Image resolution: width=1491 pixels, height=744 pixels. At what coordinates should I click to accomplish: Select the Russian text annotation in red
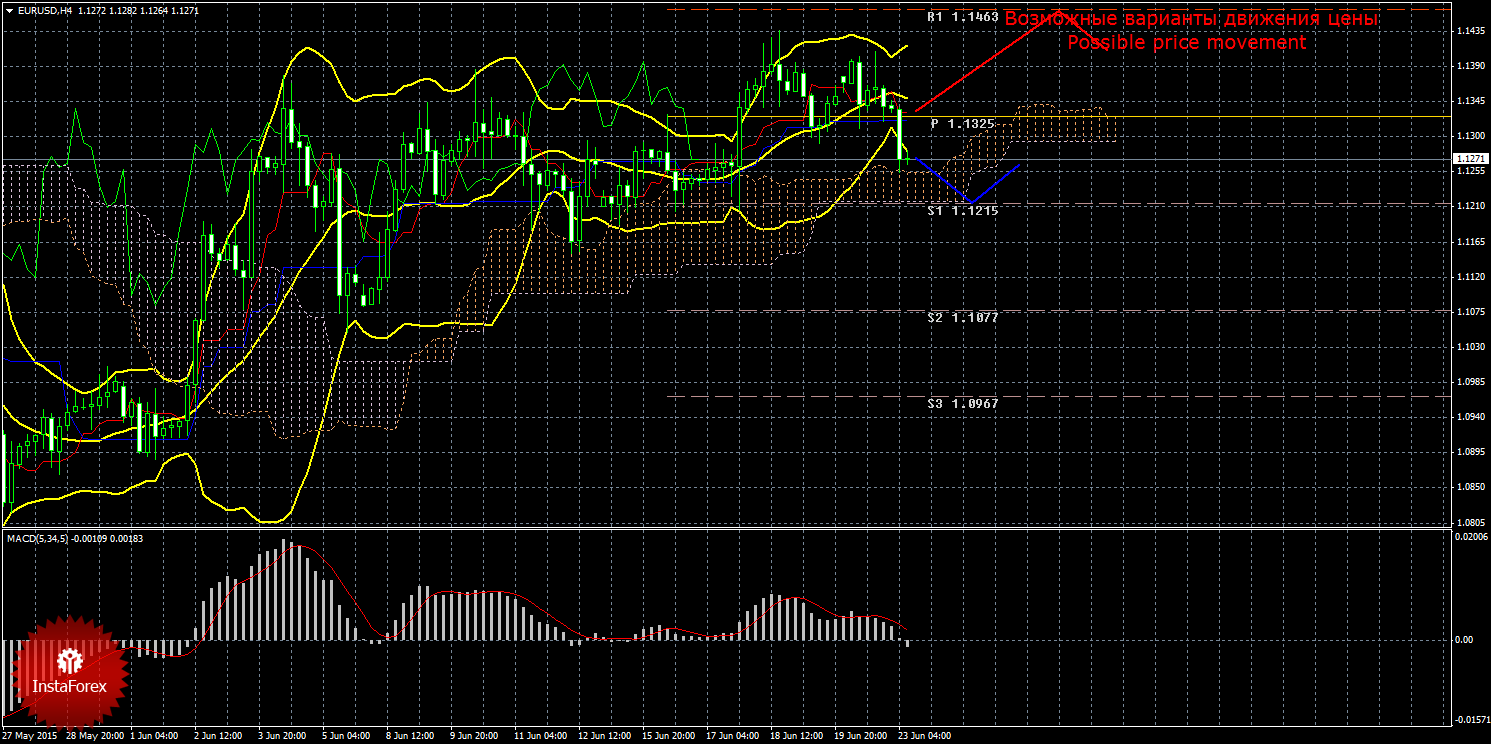(1191, 19)
